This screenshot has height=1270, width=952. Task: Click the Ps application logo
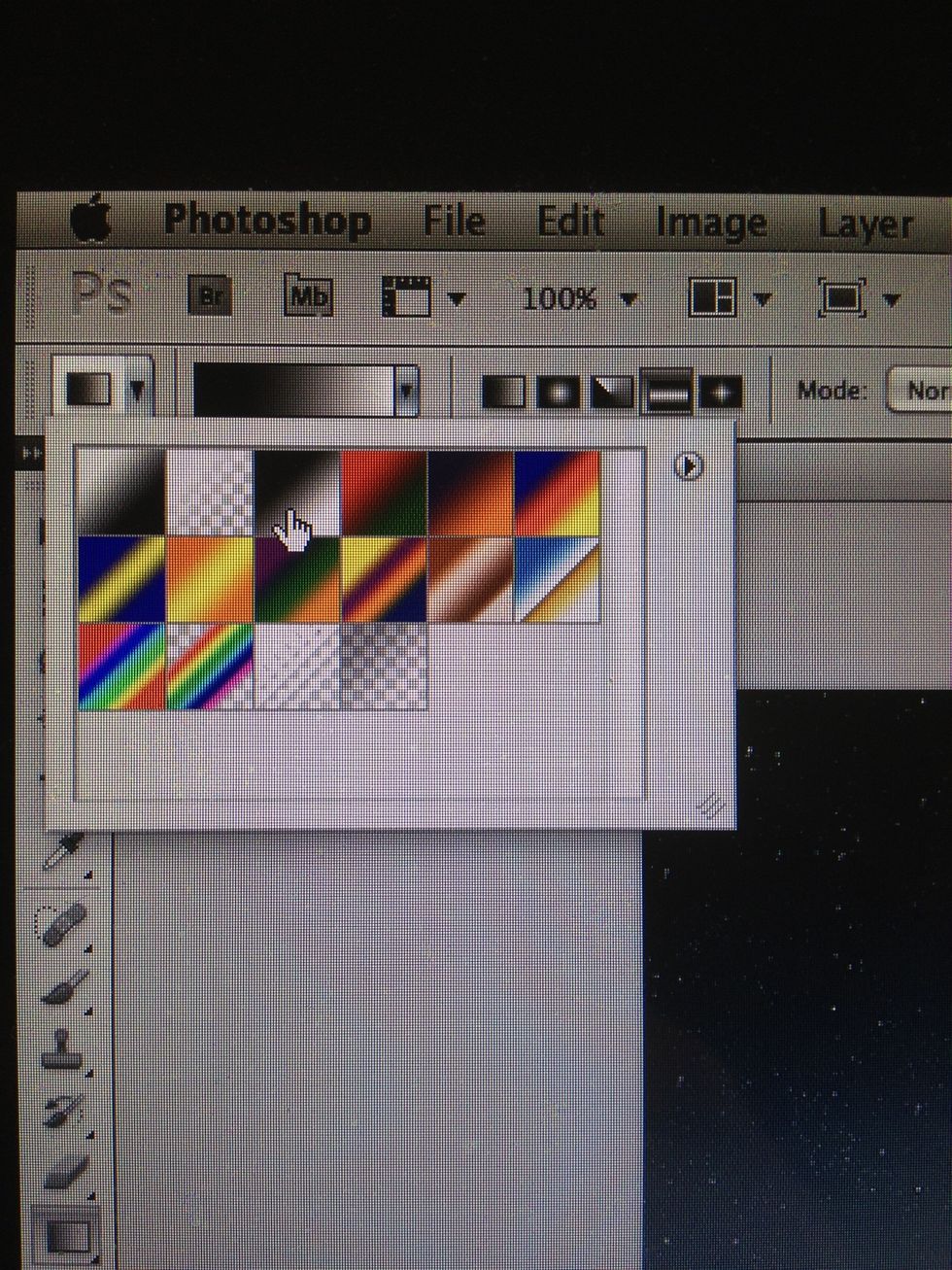point(102,293)
